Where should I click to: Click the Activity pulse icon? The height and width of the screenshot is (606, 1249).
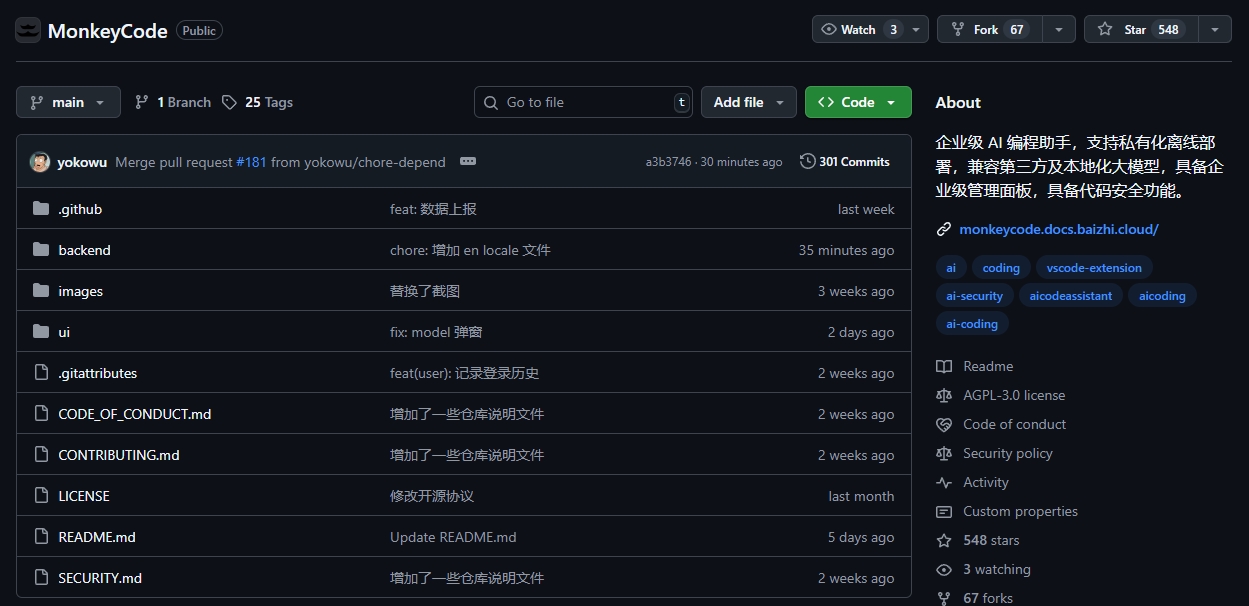pos(944,483)
